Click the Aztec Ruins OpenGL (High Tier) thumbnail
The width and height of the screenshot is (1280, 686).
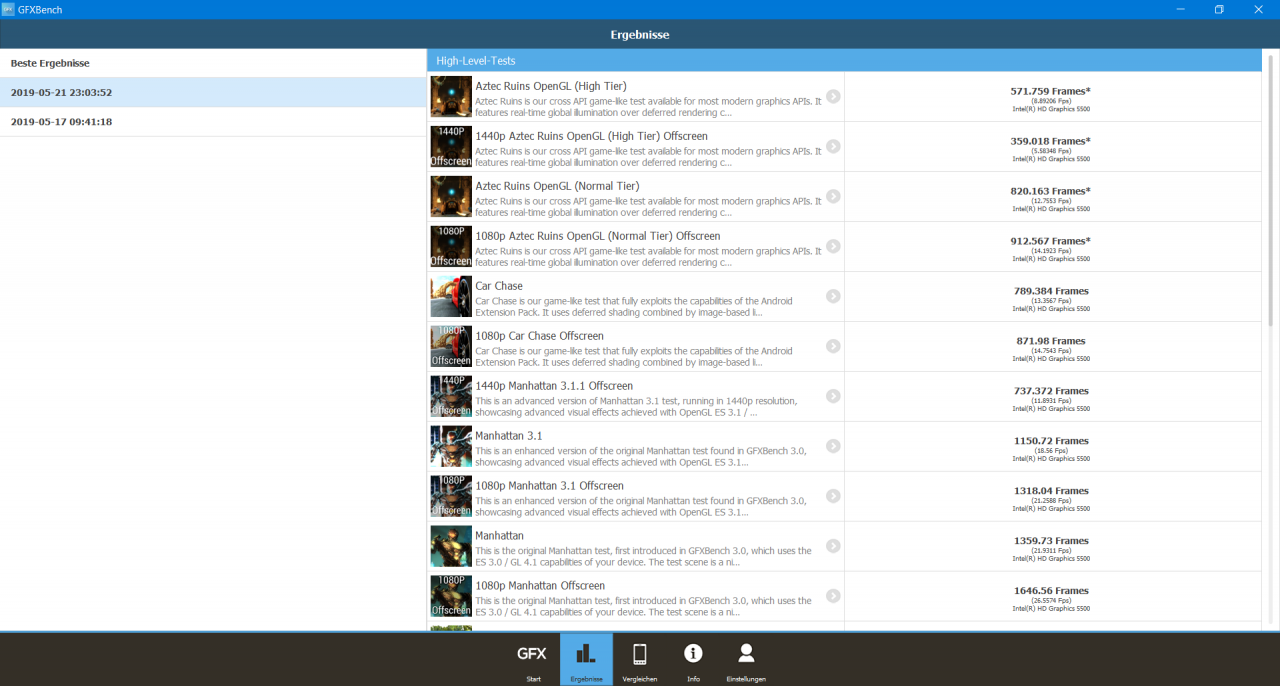click(451, 96)
